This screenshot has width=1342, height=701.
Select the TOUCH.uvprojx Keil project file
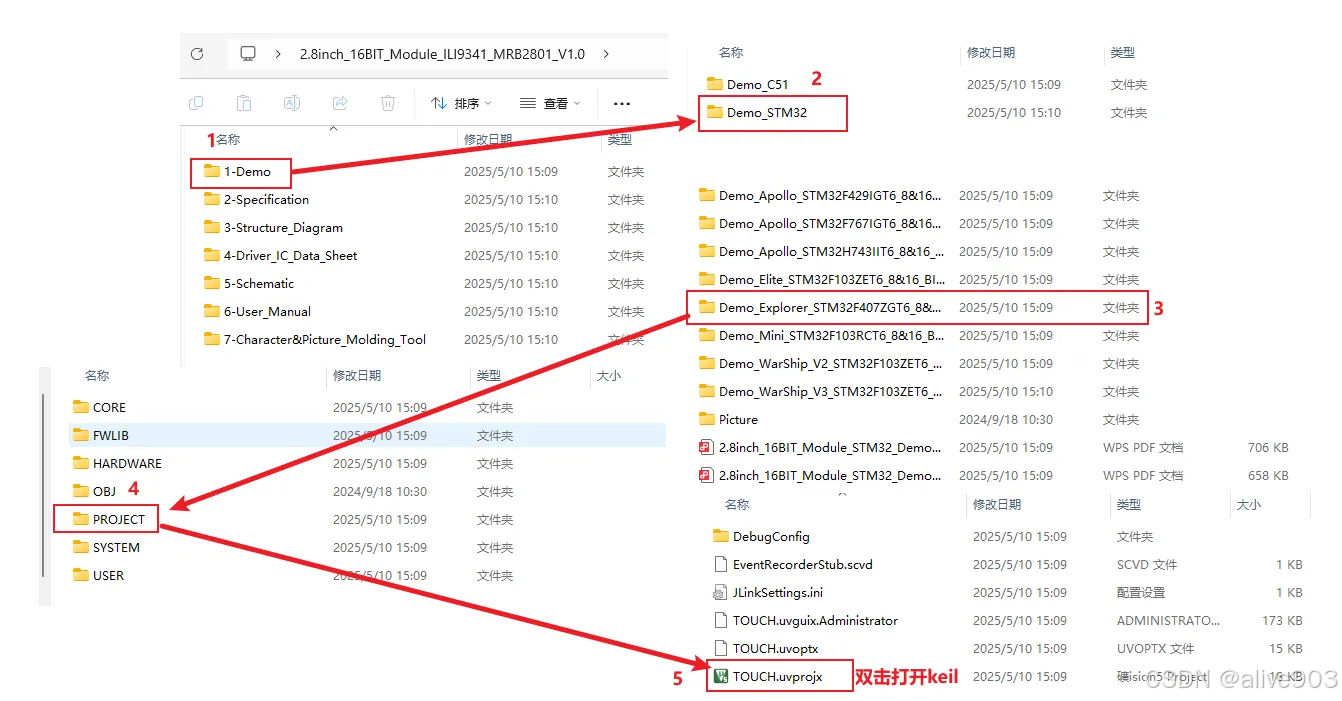pos(767,677)
